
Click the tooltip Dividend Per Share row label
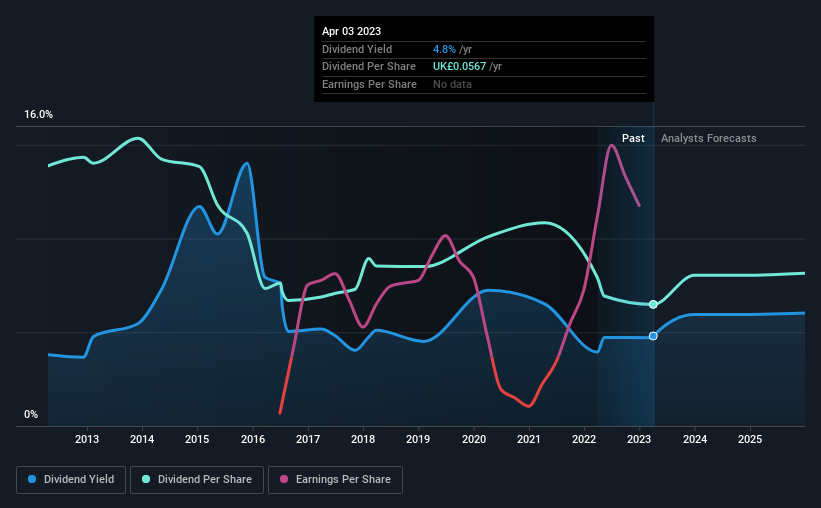[x=369, y=67]
